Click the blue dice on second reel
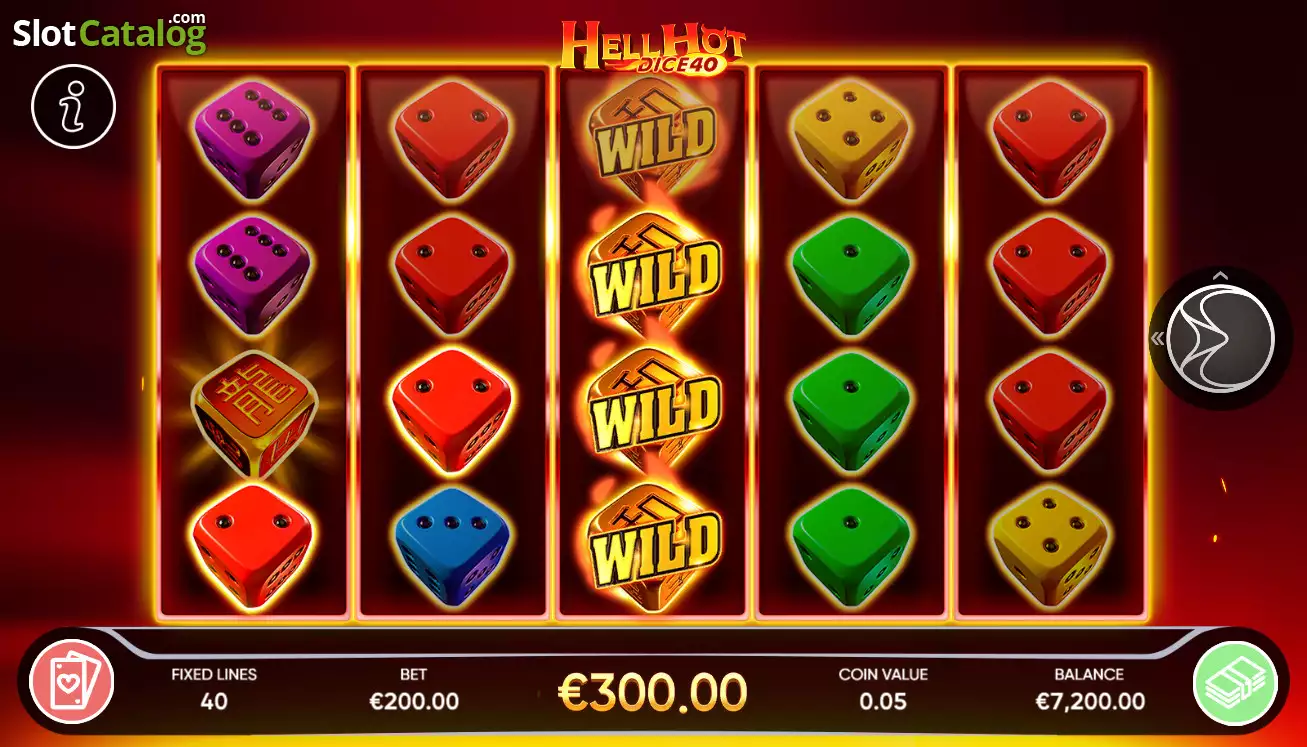Screen dimensions: 1307x747 click(452, 545)
